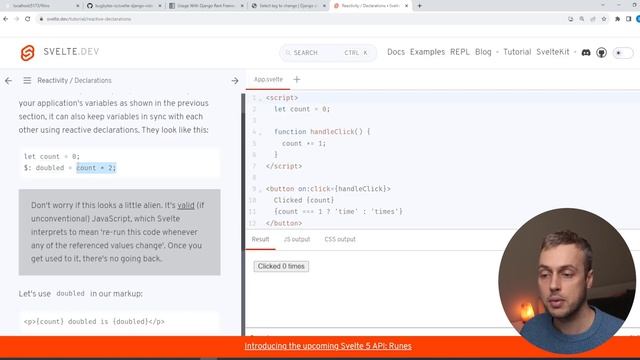The width and height of the screenshot is (640, 360).
Task: Switch to the 'Select tag to change' Django tab
Action: click(289, 6)
